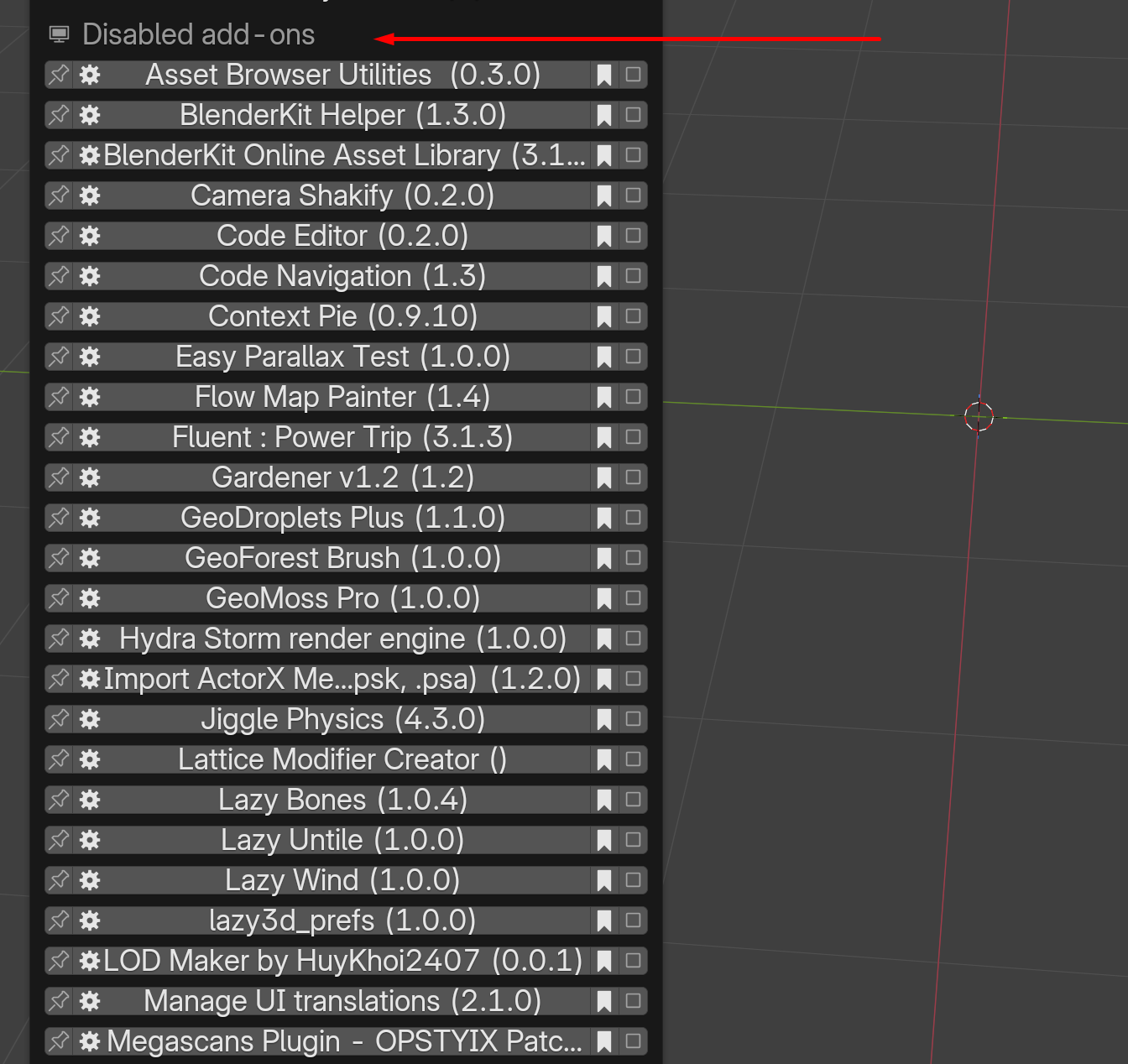The image size is (1128, 1064).
Task: Click the gear icon beside Code Navigation
Action: point(90,276)
